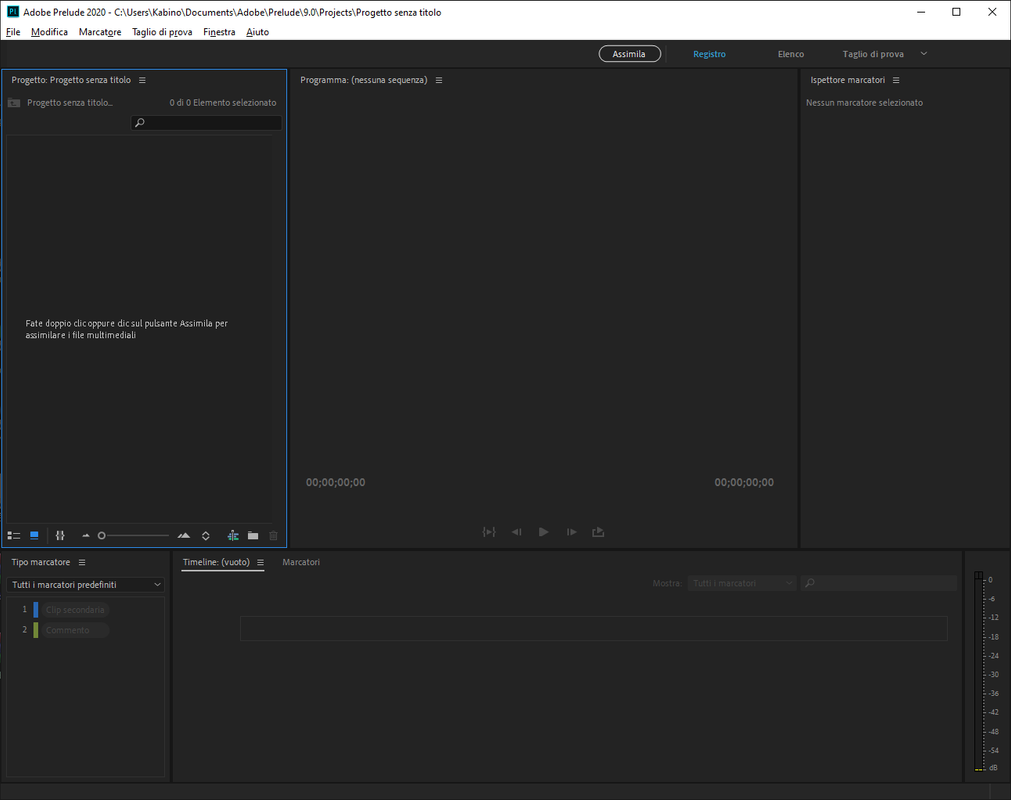Click the small mountain zoom-out icon
Image resolution: width=1011 pixels, height=800 pixels.
click(86, 536)
